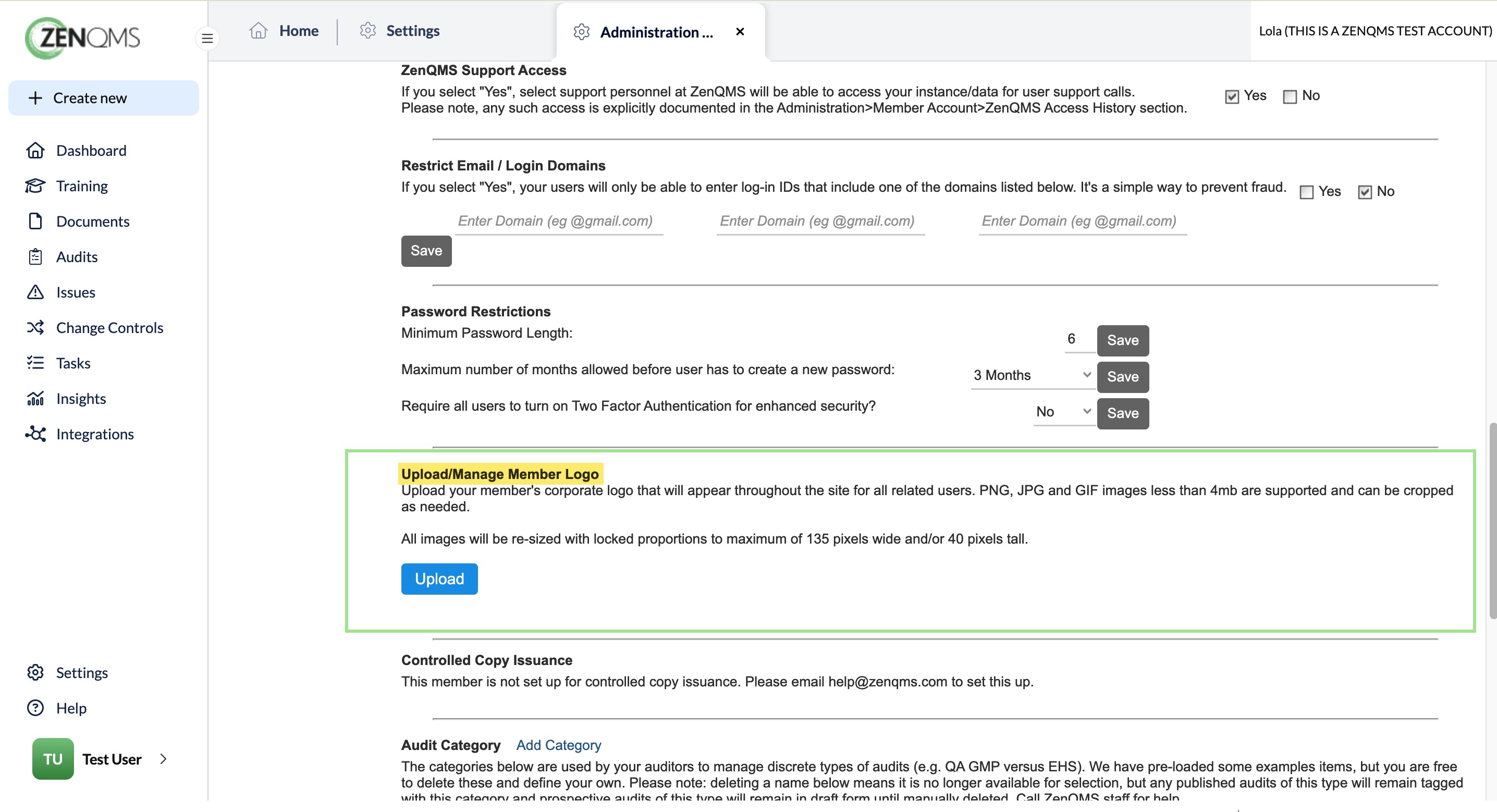Click the Issues warning triangle icon

click(35, 292)
